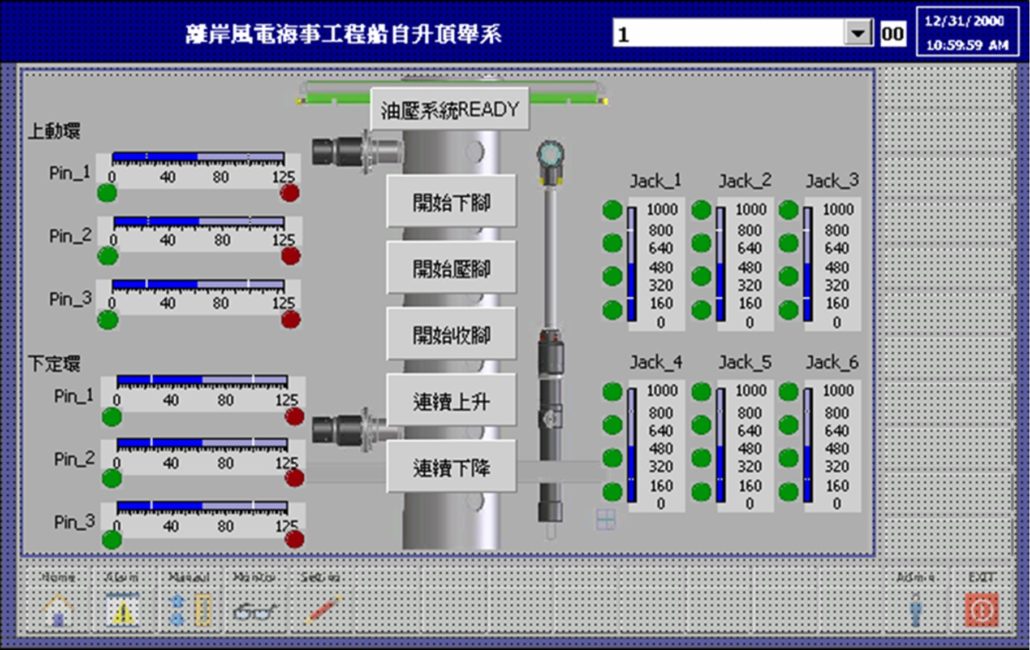Image resolution: width=1030 pixels, height=650 pixels.
Task: Click the Jack_3 vertical level bar
Action: pos(808,264)
